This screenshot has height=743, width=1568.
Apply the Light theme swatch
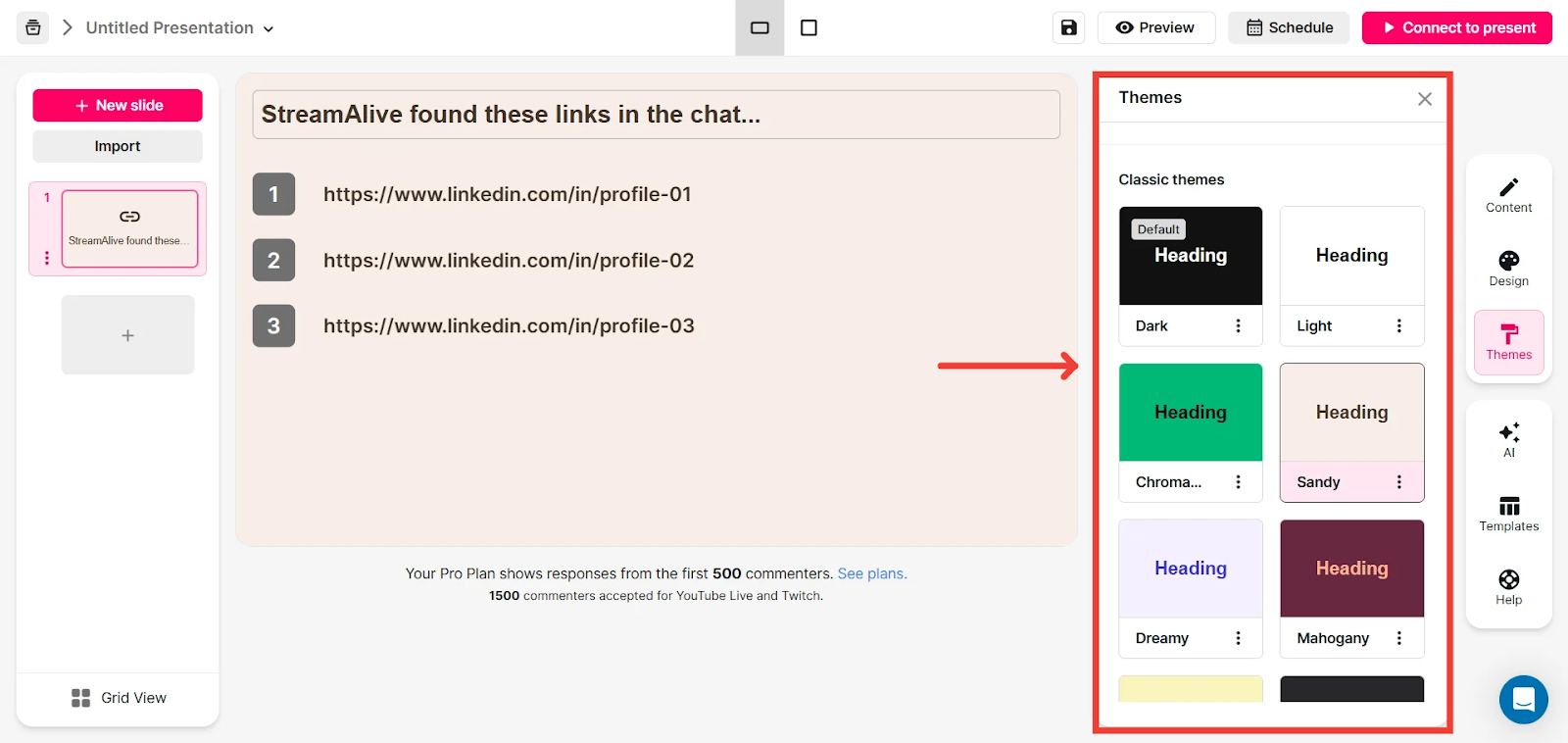pos(1351,256)
